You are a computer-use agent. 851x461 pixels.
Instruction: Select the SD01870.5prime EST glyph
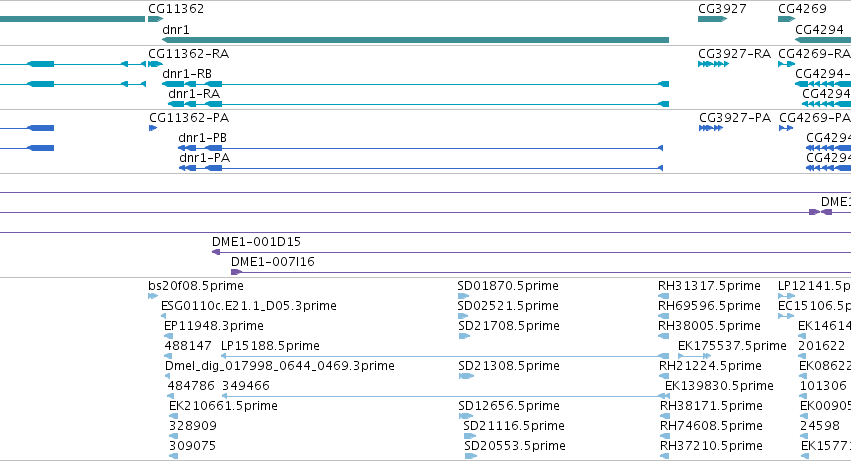click(463, 296)
